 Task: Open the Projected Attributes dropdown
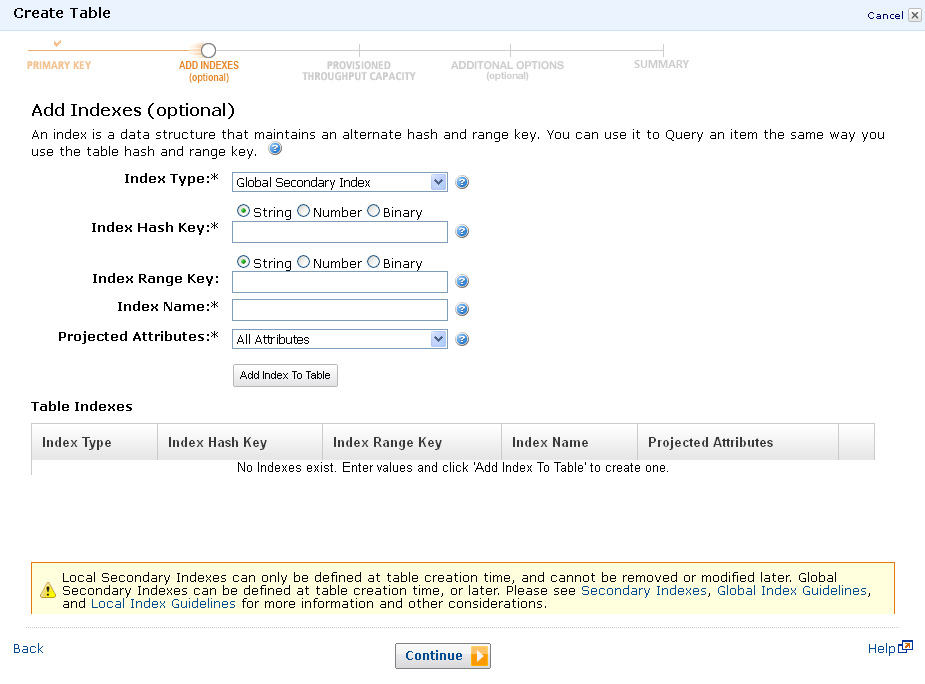click(340, 339)
